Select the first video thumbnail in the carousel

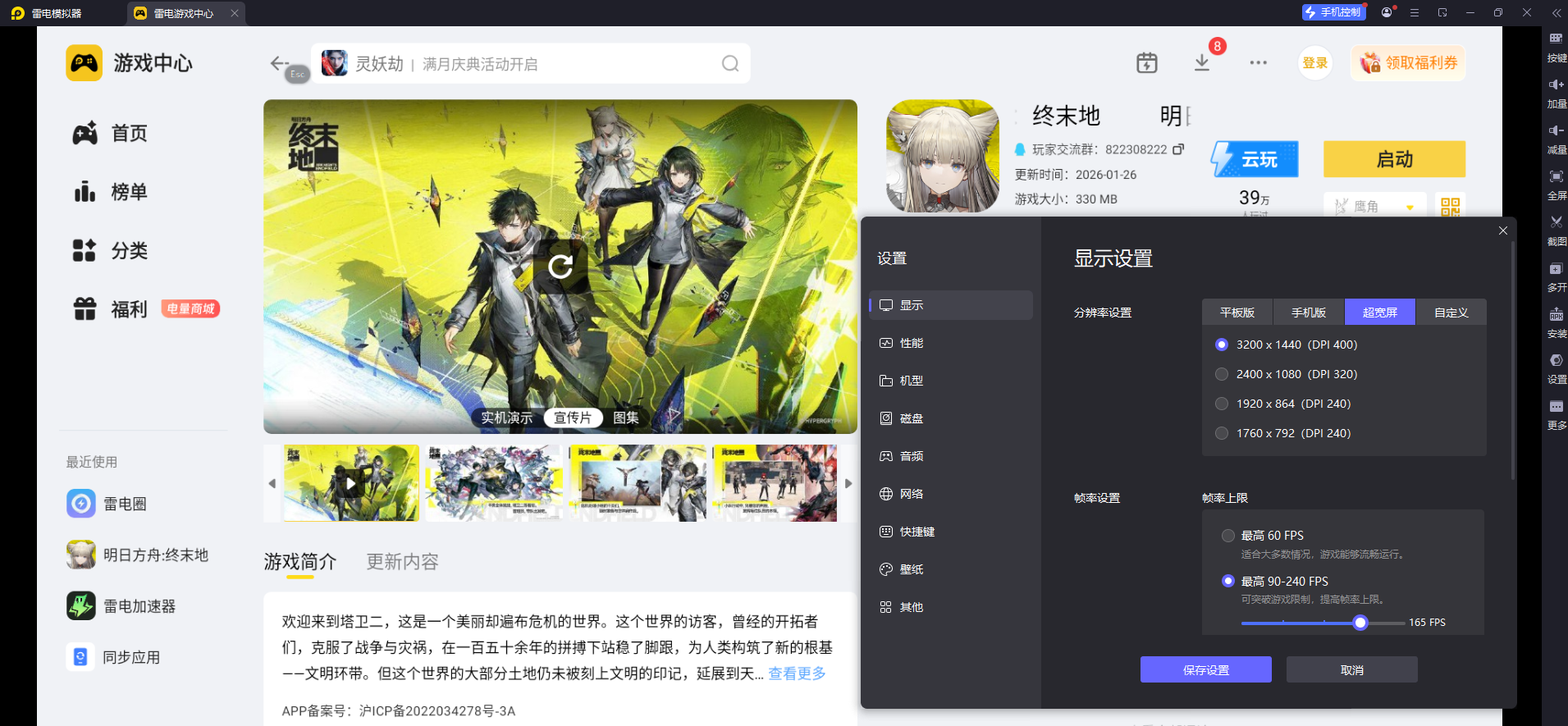coord(351,483)
